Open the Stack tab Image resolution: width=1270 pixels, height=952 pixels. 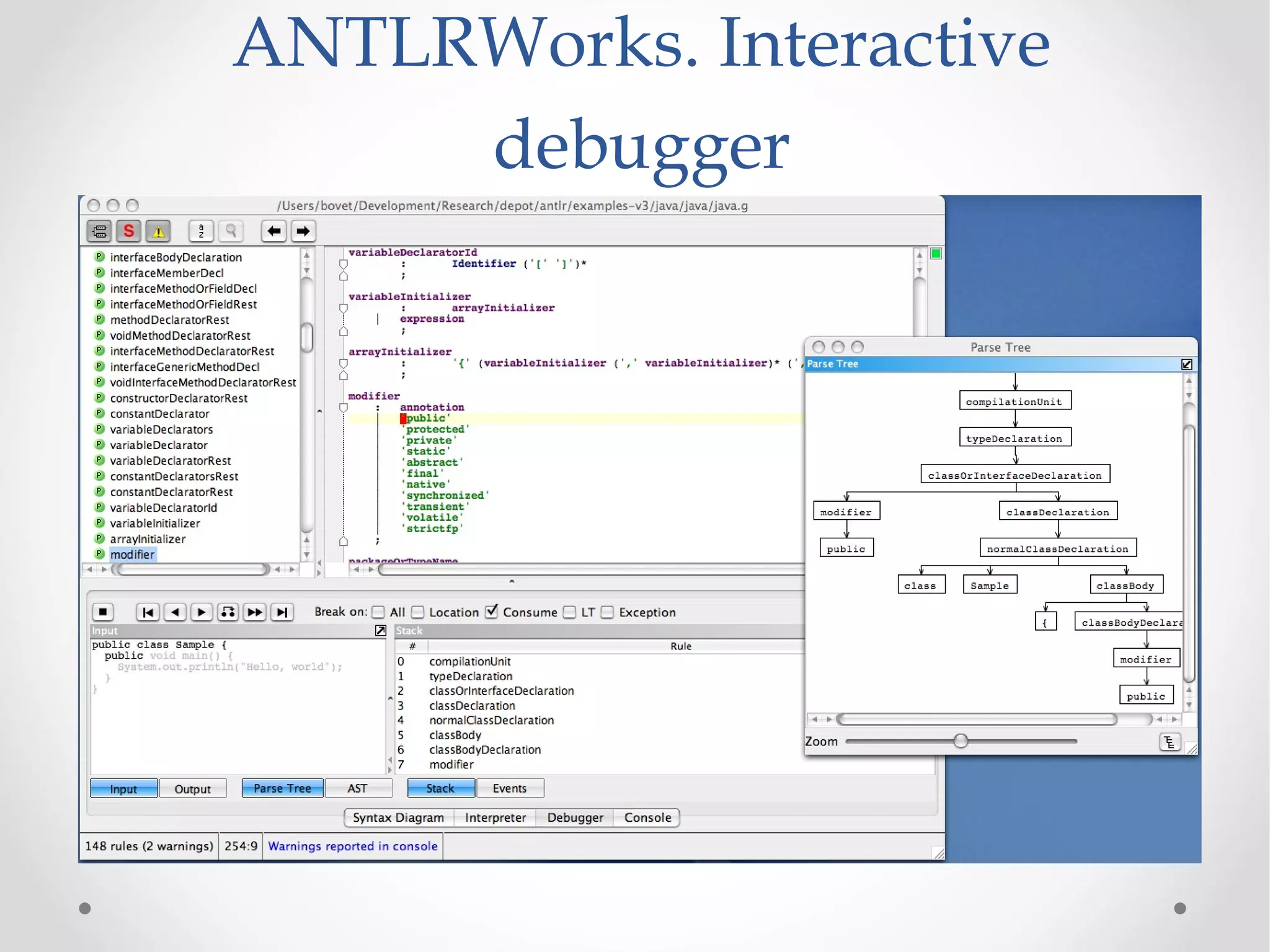pyautogui.click(x=441, y=788)
